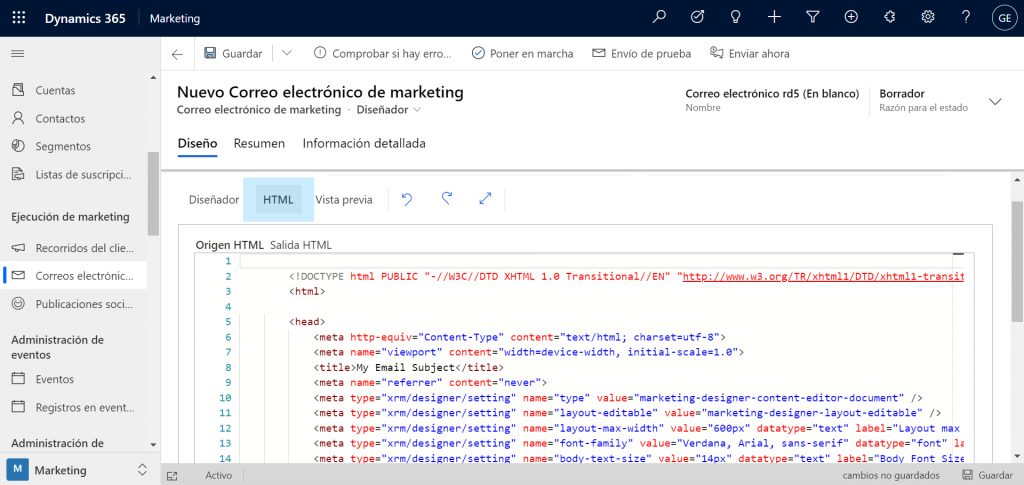Image resolution: width=1024 pixels, height=485 pixels.
Task: Switch to Origen HTML tab
Action: tap(229, 245)
